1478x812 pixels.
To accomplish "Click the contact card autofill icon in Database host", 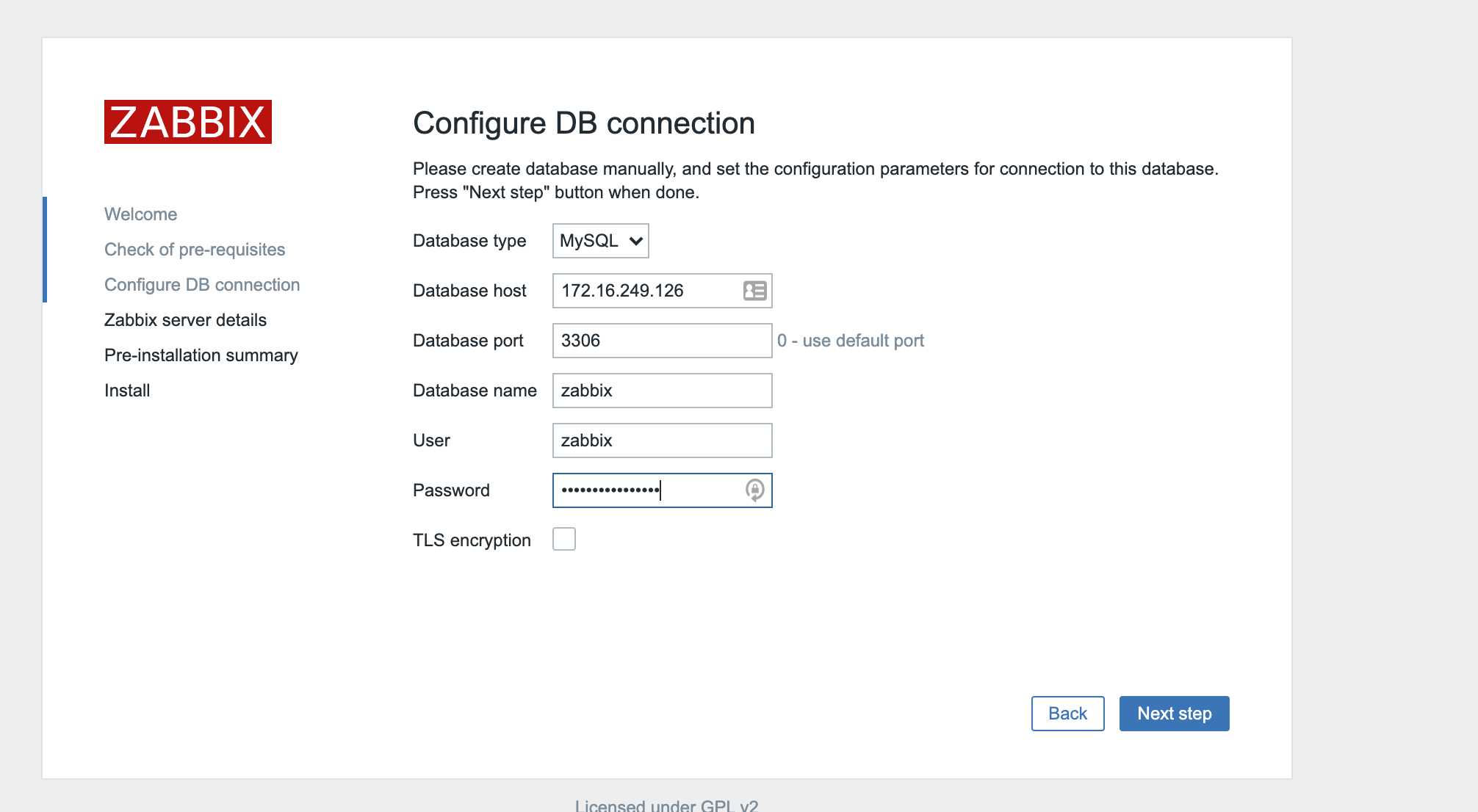I will click(x=754, y=291).
